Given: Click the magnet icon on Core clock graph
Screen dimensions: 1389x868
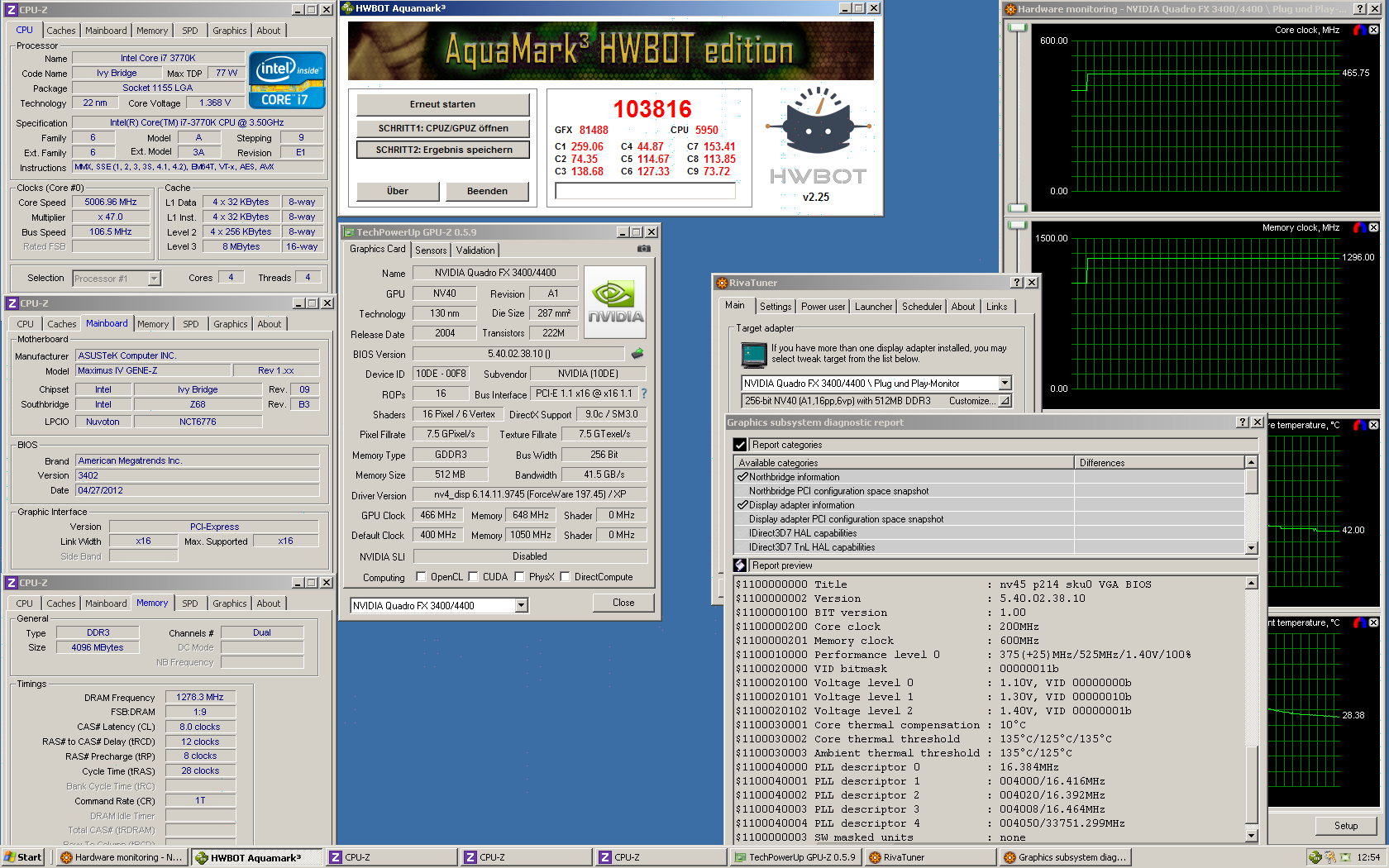Looking at the screenshot, I should (1360, 30).
